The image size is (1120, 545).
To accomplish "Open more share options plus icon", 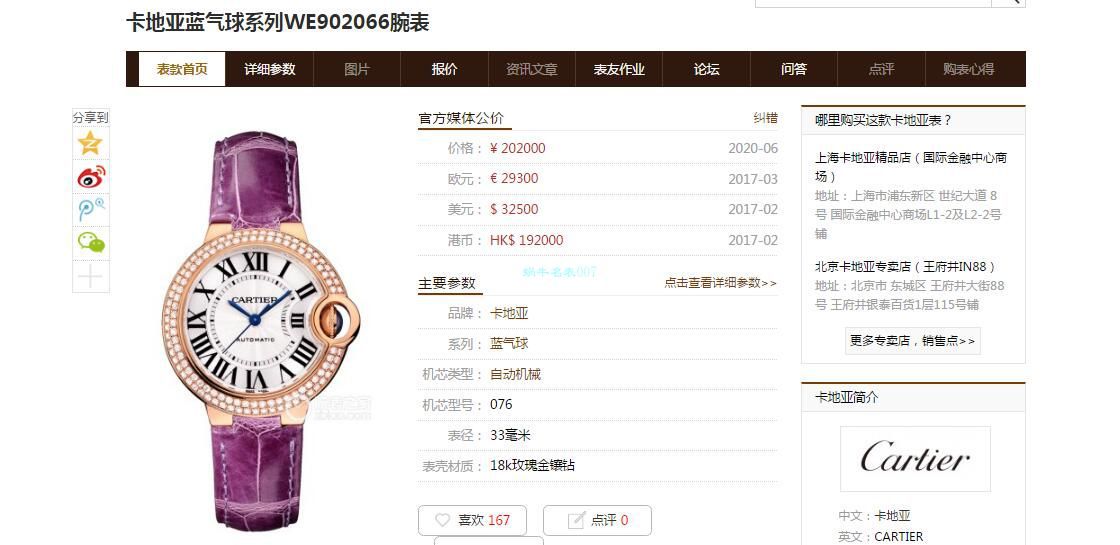I will (x=91, y=276).
